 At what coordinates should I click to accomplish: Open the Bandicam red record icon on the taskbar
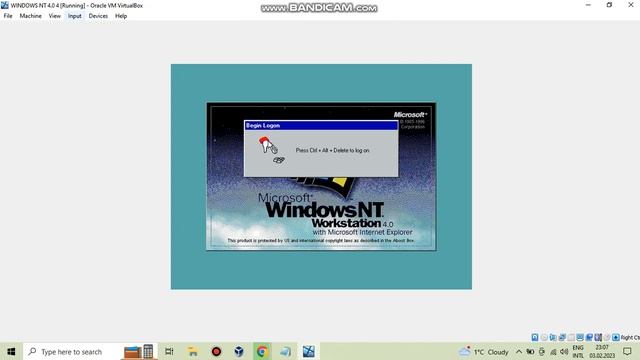coord(216,351)
